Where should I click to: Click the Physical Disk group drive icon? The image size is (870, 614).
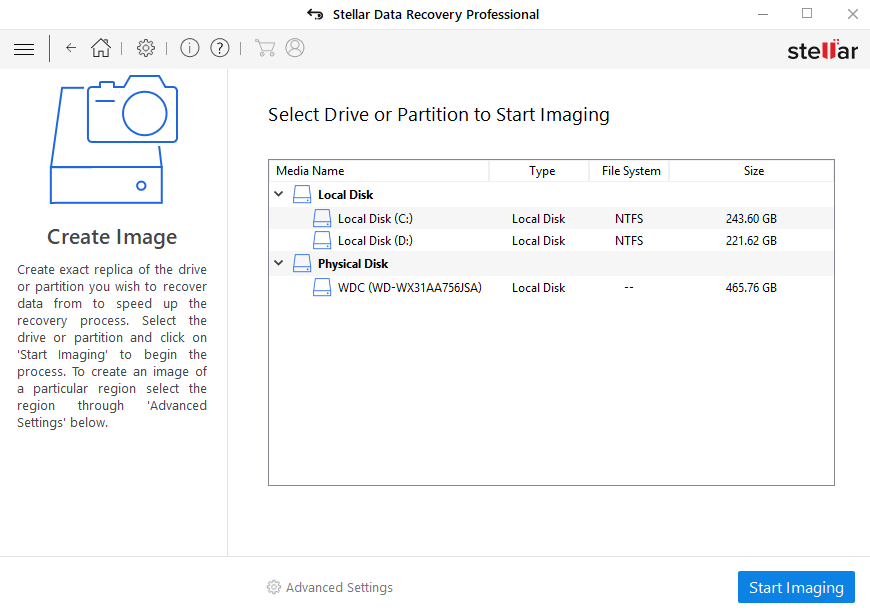pyautogui.click(x=302, y=263)
